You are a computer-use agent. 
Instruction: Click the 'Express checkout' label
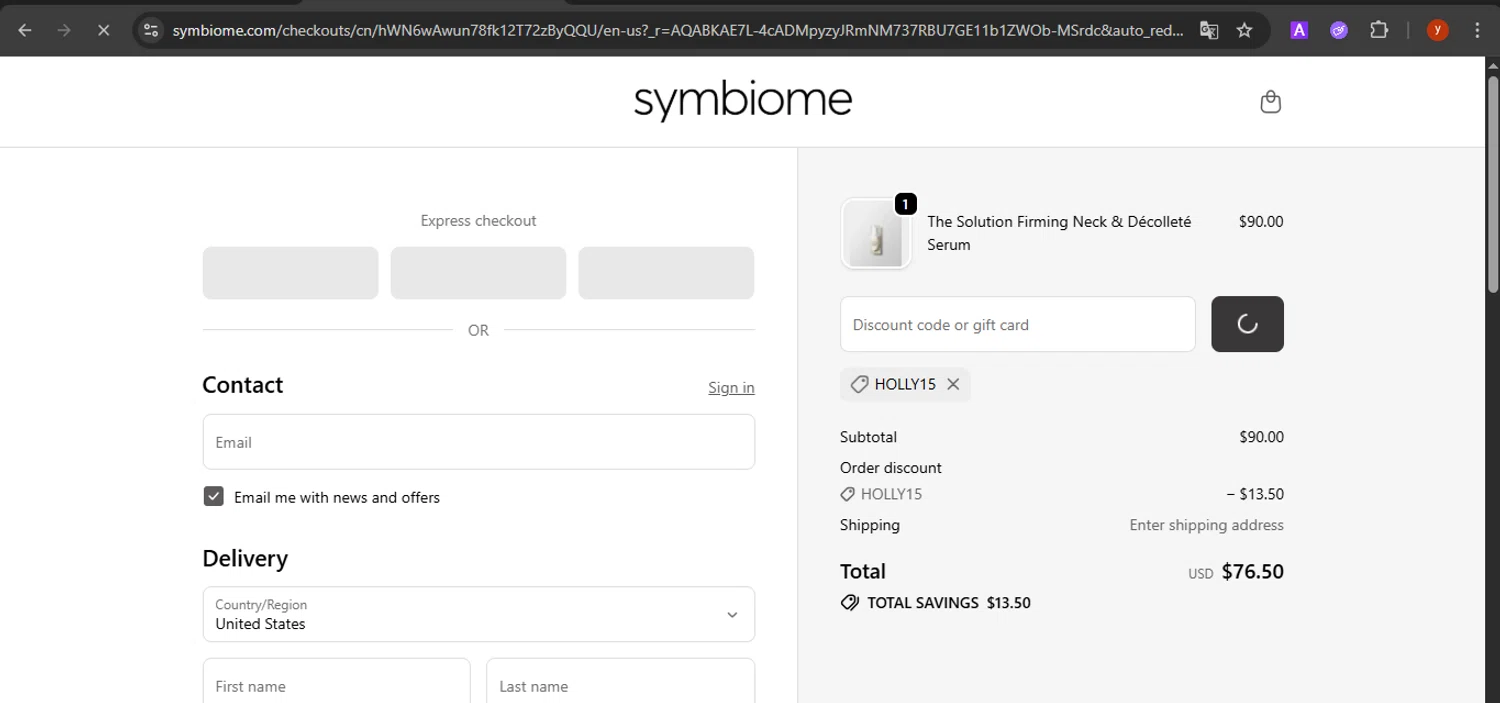[x=478, y=221]
